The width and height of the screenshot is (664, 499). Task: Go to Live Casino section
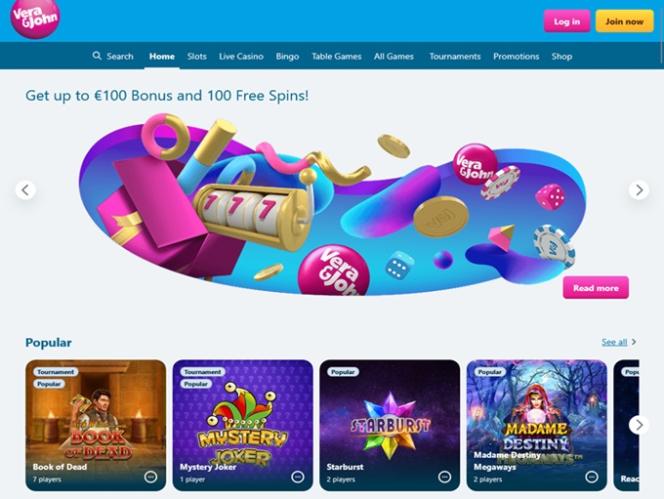(x=241, y=56)
